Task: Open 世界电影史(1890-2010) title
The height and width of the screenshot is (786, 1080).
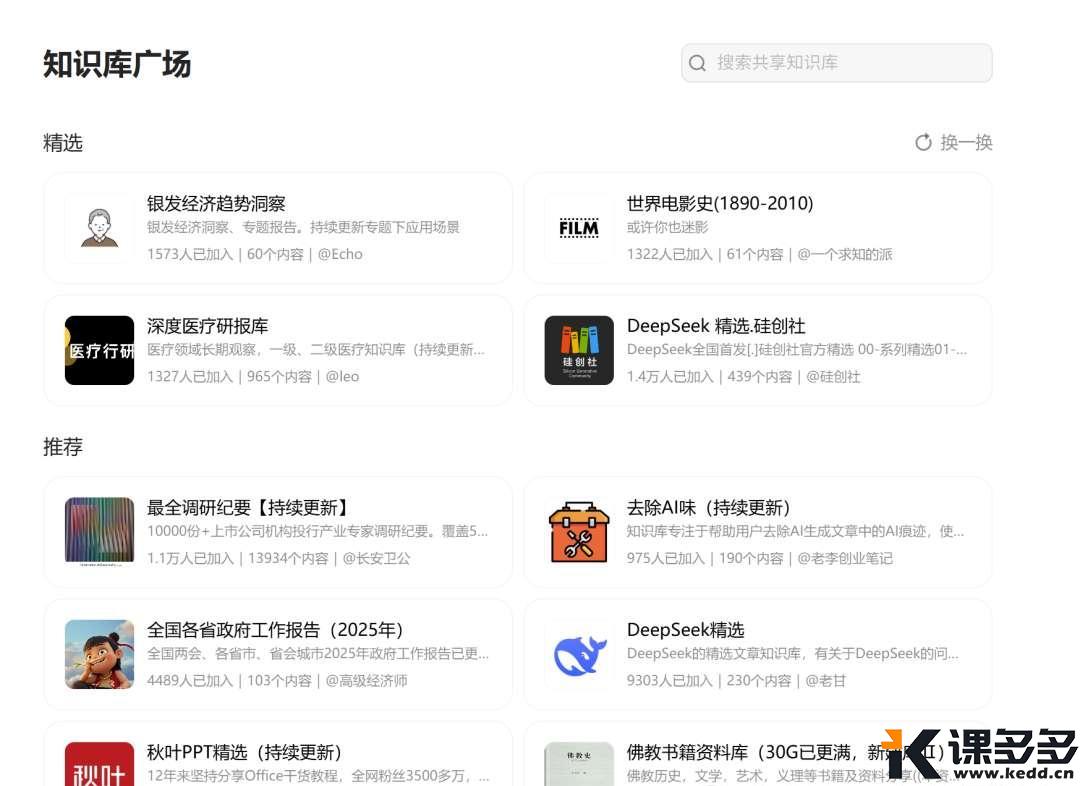Action: [720, 204]
